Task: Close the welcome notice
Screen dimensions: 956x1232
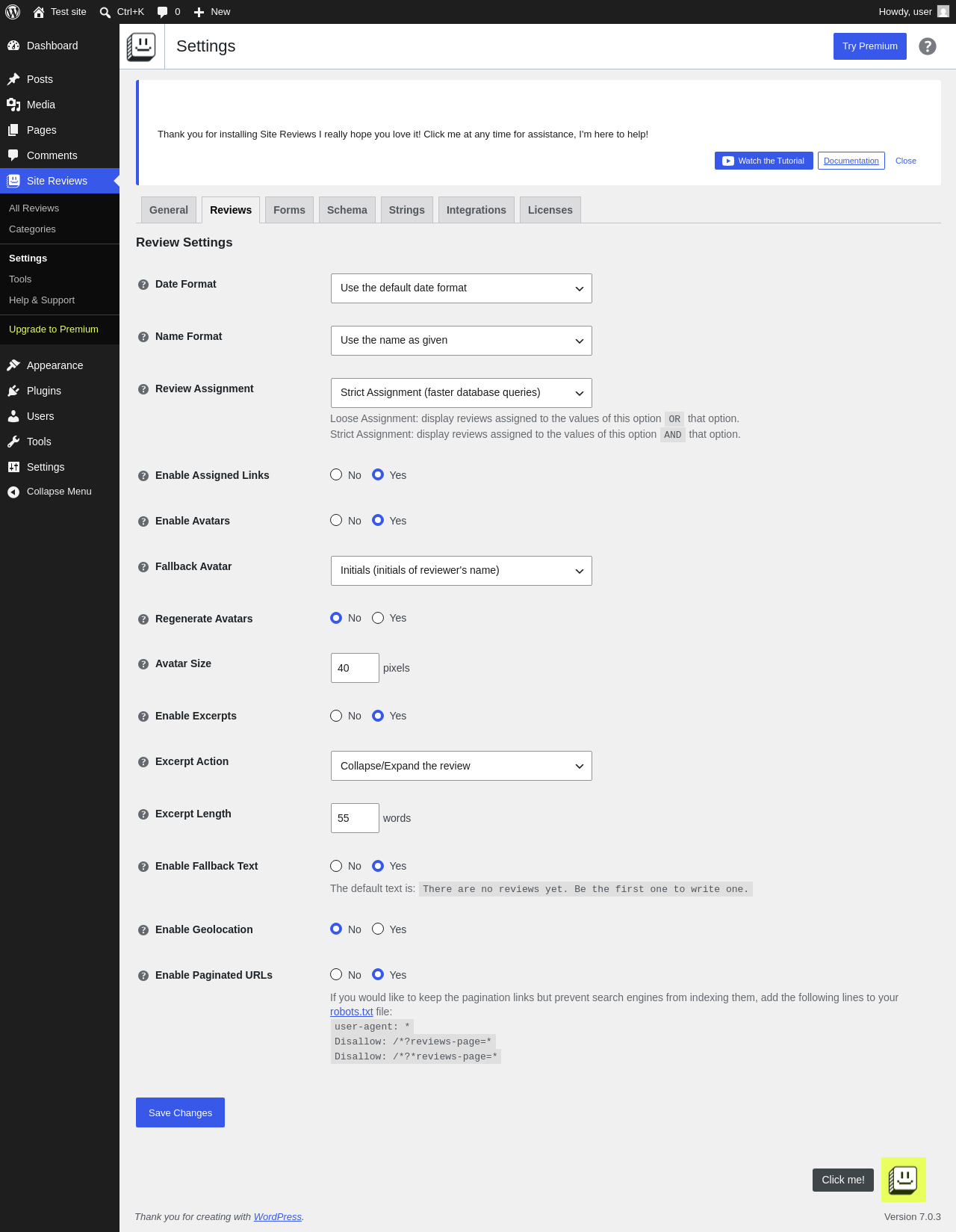Action: coord(906,161)
